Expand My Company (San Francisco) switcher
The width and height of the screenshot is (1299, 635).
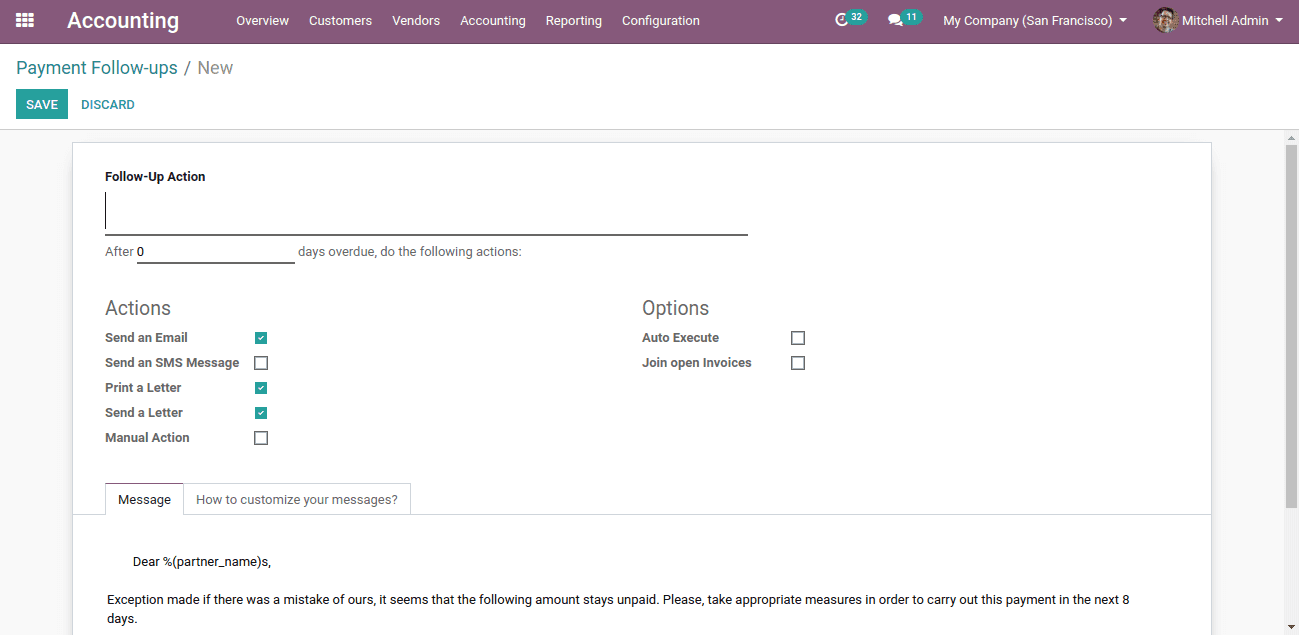tap(1035, 20)
